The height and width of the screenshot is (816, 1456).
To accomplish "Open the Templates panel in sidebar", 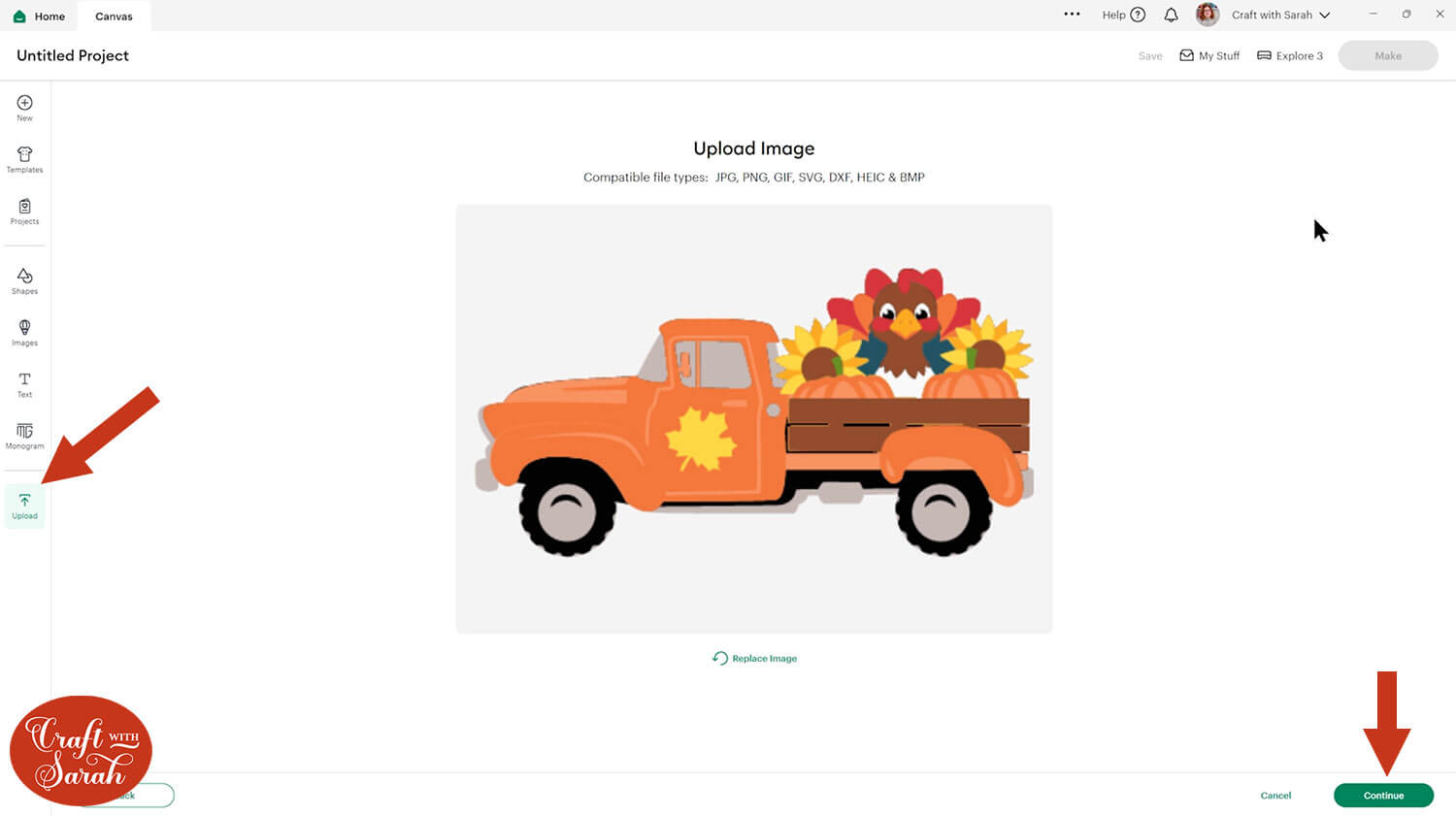I will [24, 156].
